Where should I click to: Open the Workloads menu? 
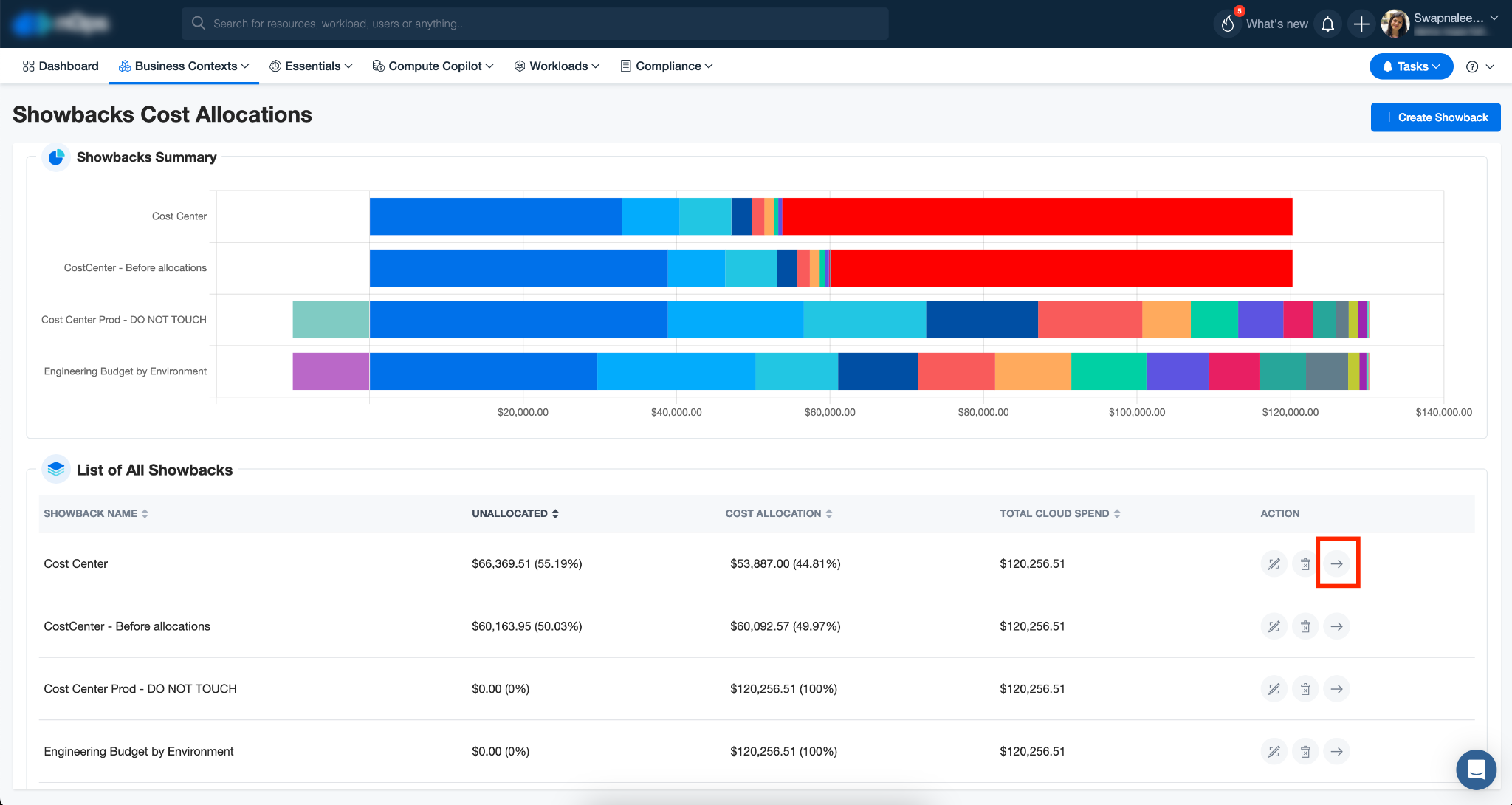click(557, 66)
